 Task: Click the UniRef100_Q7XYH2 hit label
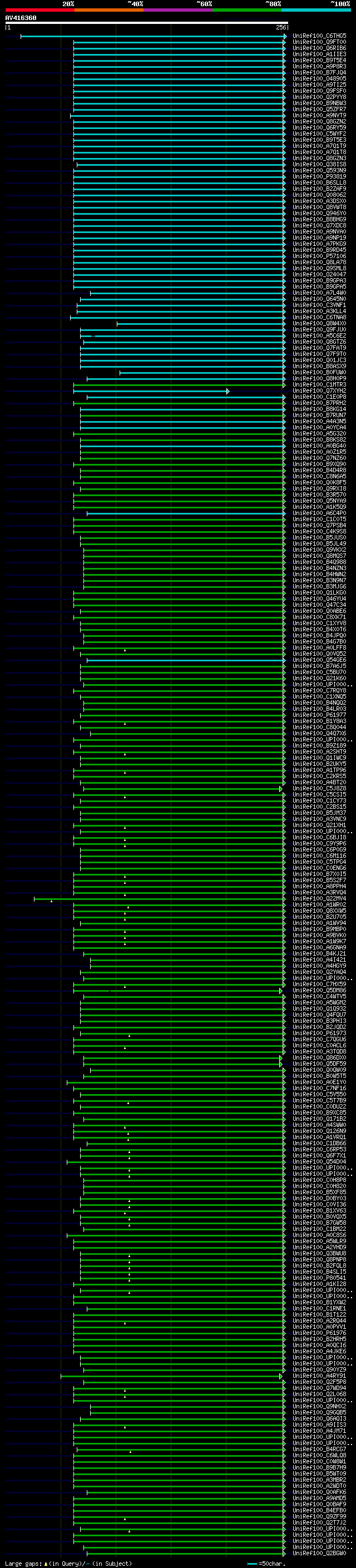[x=319, y=391]
